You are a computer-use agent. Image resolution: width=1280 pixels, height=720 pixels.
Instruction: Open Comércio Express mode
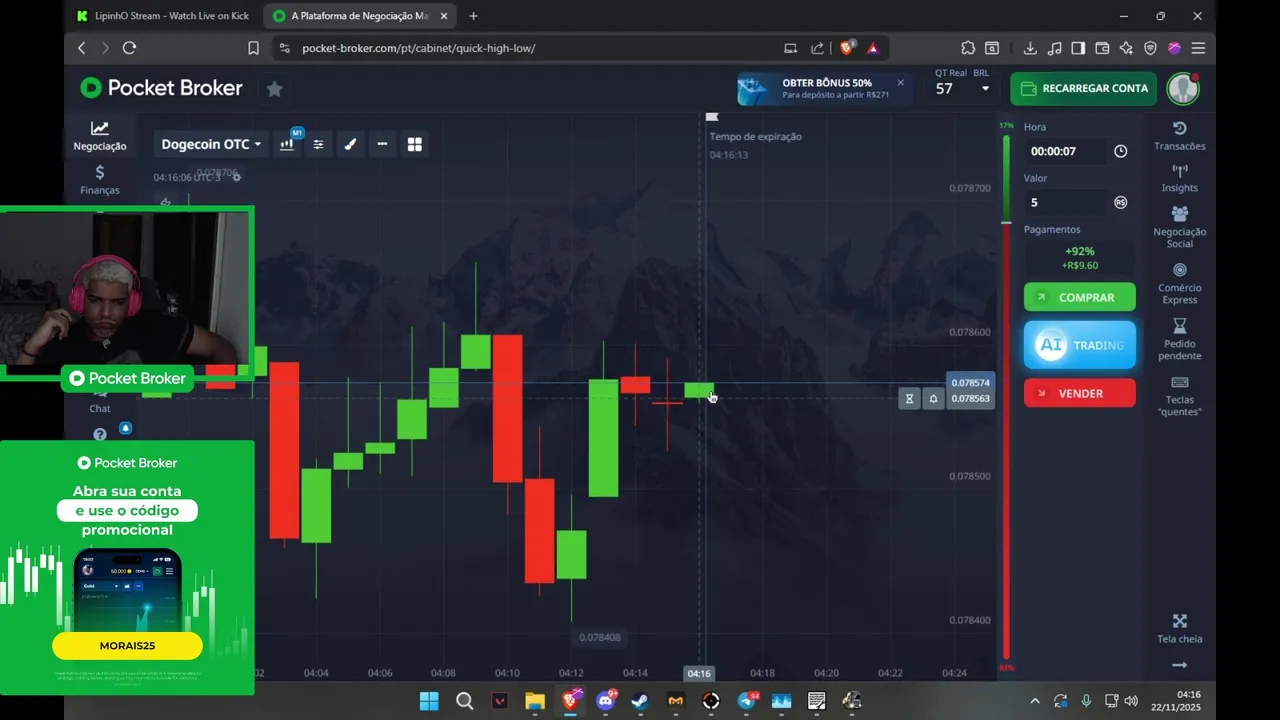[1179, 283]
